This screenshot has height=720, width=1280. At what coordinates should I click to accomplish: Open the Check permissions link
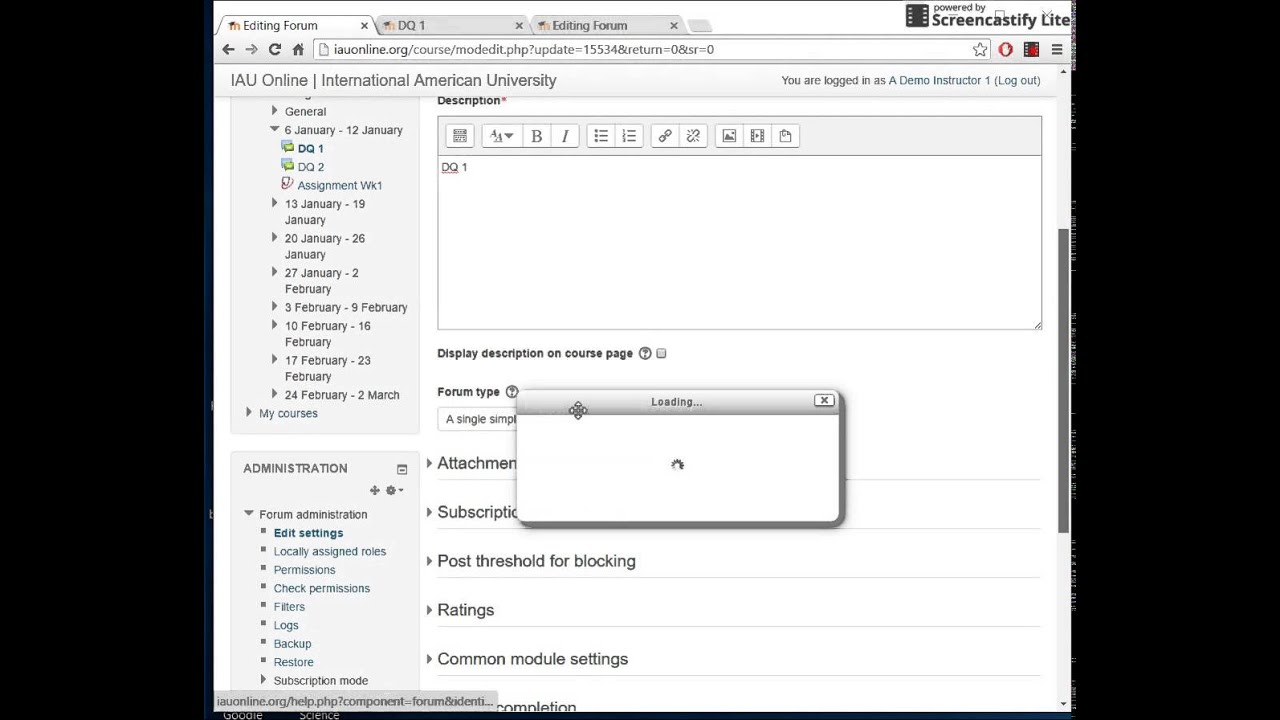click(321, 588)
